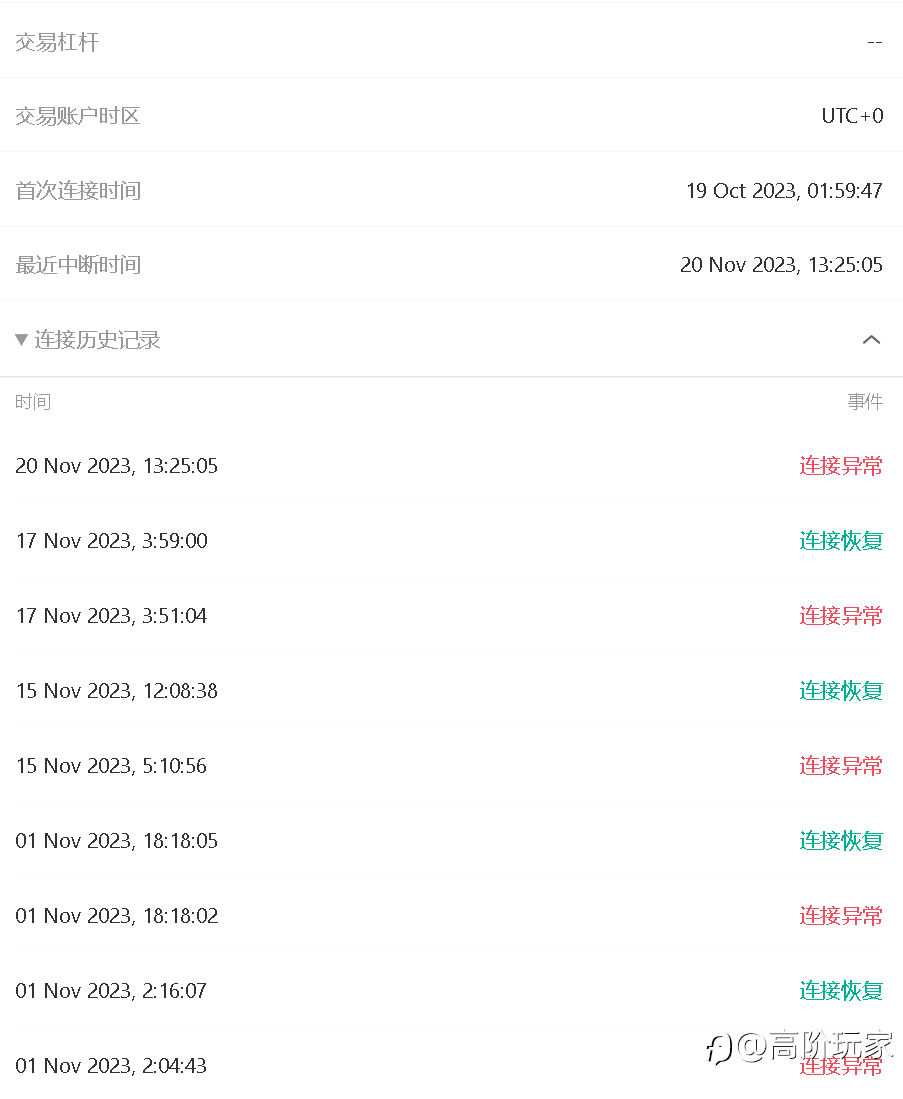Collapse the connection history chevron
The width and height of the screenshot is (903, 1099).
[871, 340]
